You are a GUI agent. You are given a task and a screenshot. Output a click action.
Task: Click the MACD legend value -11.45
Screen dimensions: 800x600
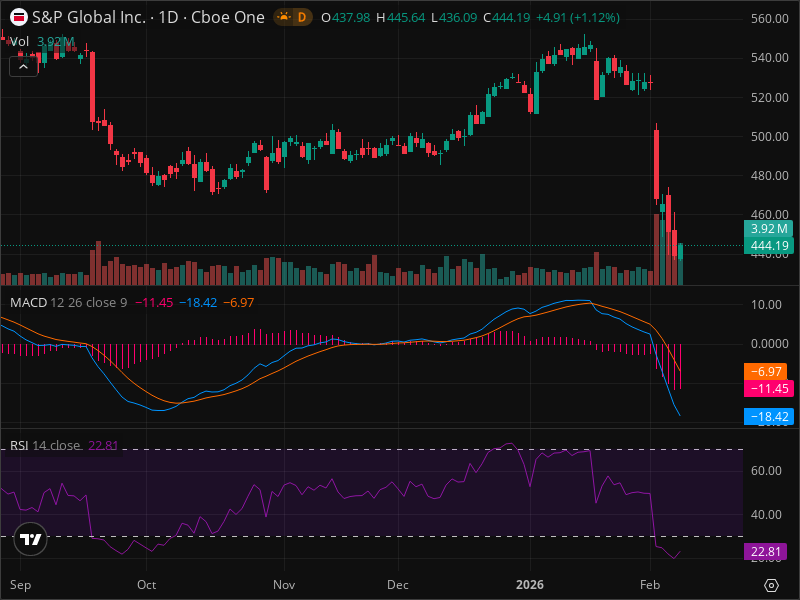click(154, 303)
